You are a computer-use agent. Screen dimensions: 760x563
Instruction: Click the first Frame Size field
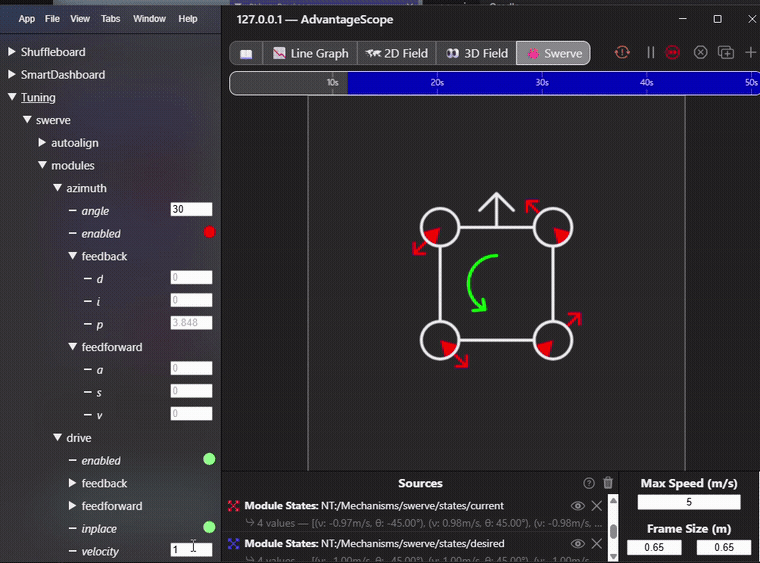tap(654, 547)
